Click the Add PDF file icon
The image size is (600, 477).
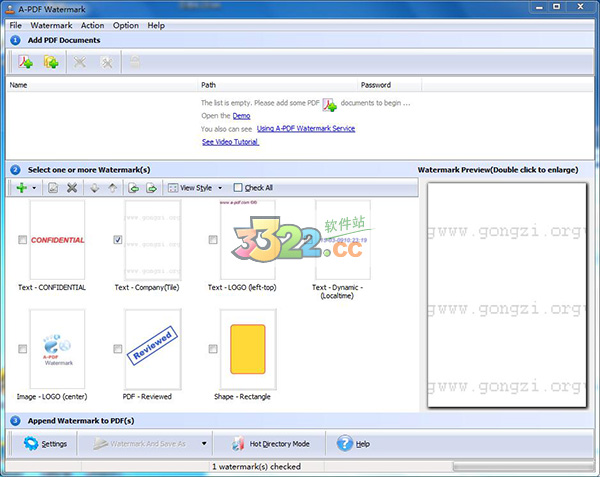point(26,62)
